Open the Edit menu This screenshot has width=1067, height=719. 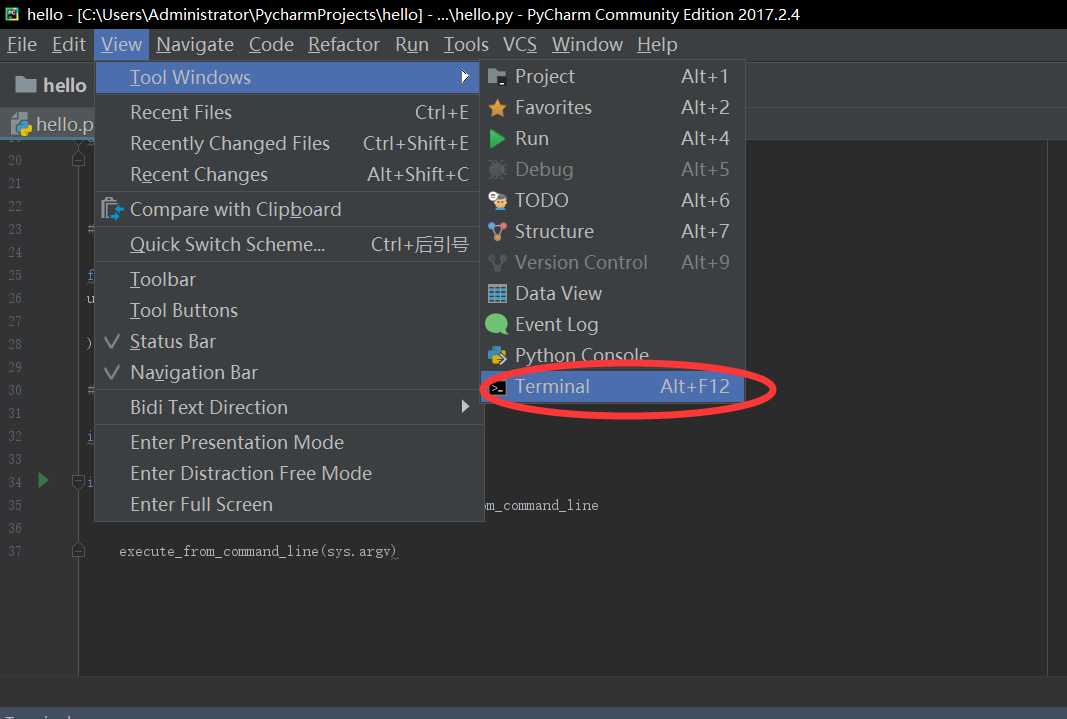(69, 45)
